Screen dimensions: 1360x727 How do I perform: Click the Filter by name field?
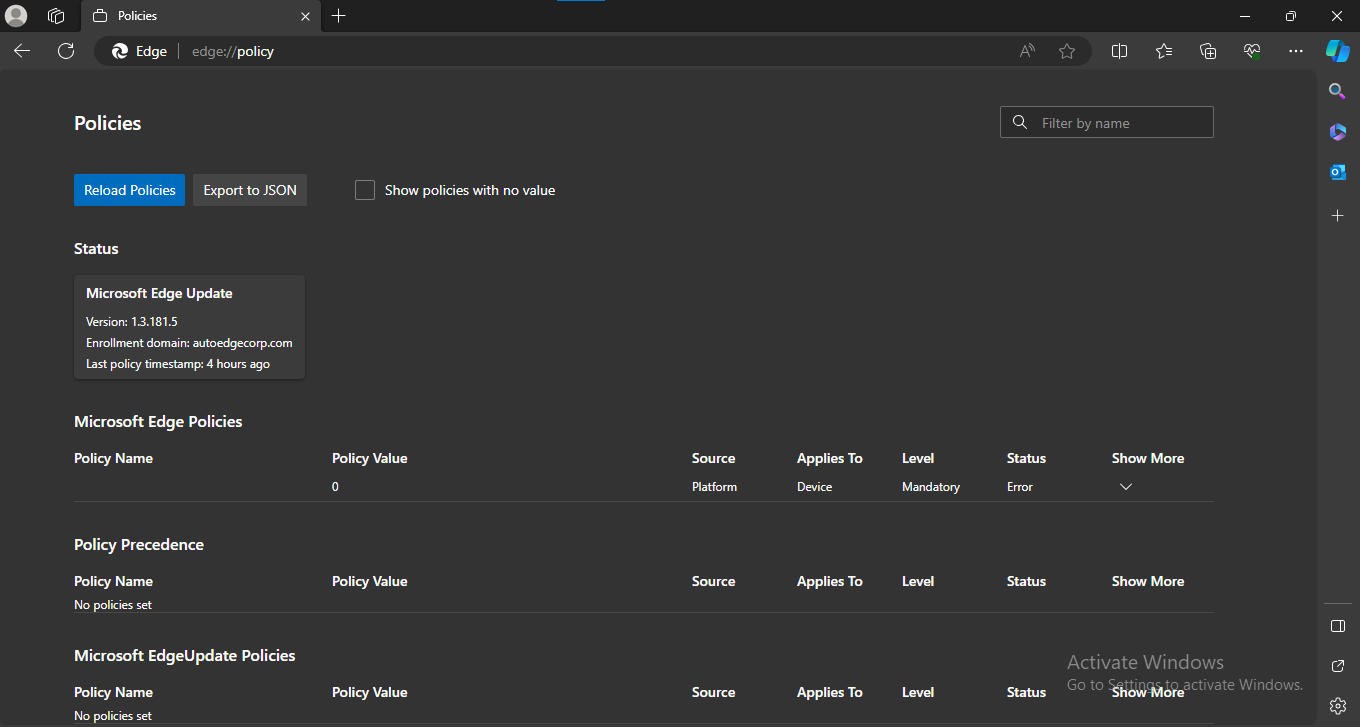coord(1107,122)
